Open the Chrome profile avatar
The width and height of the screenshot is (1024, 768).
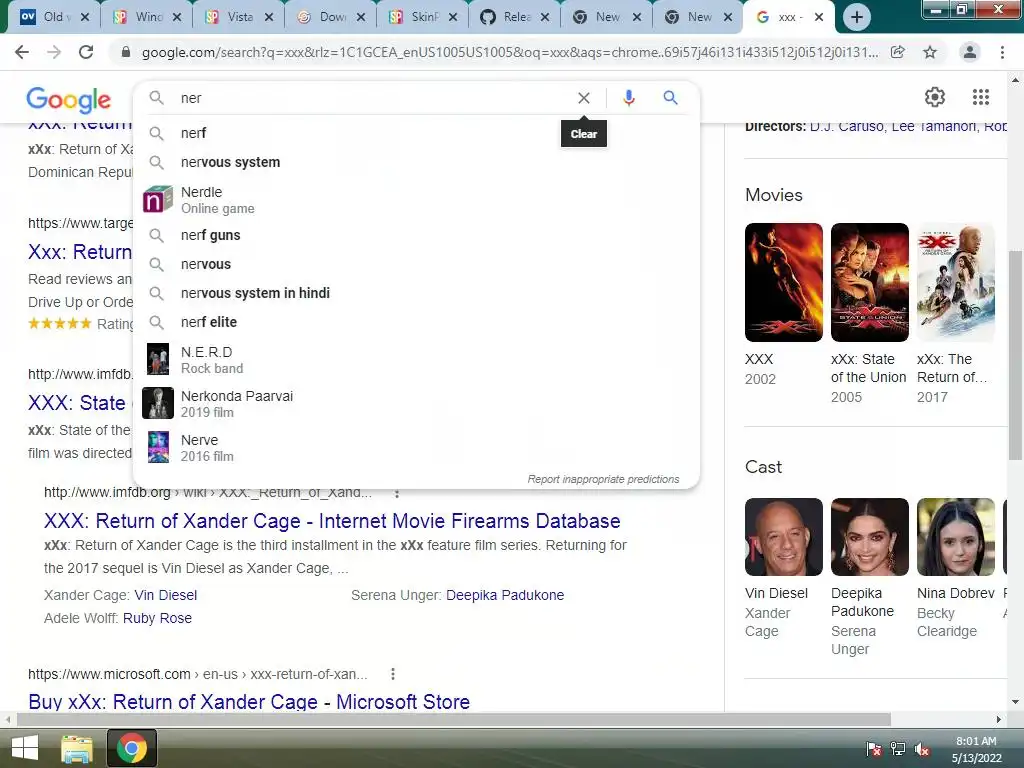970,52
